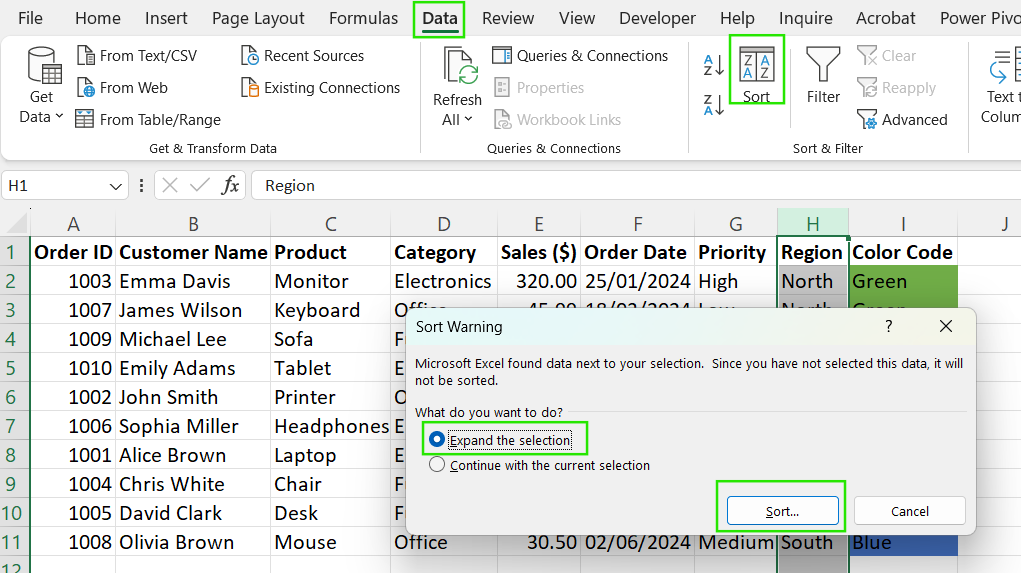The height and width of the screenshot is (573, 1021).
Task: Choose Continue with the current selection
Action: (x=539, y=465)
